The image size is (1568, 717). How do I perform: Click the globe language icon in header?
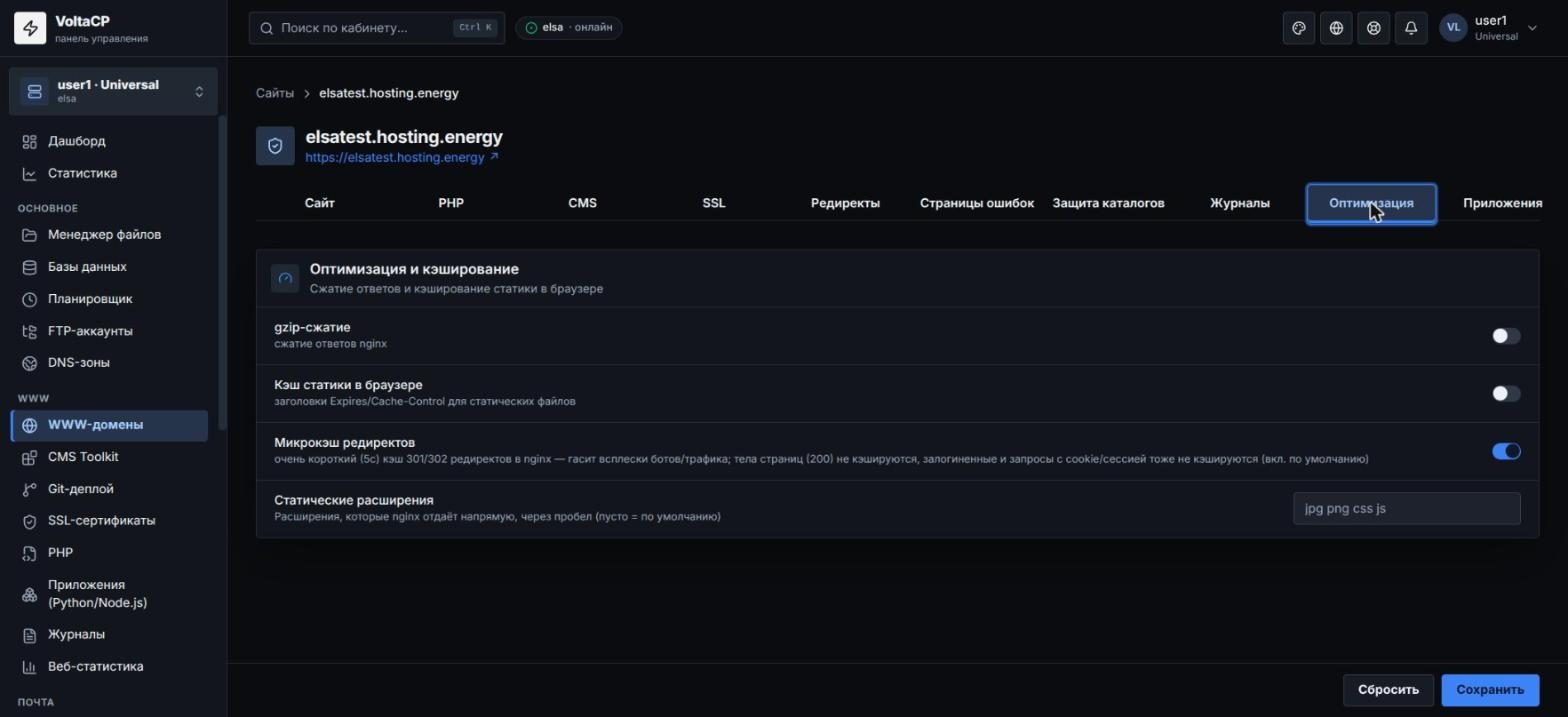1336,28
